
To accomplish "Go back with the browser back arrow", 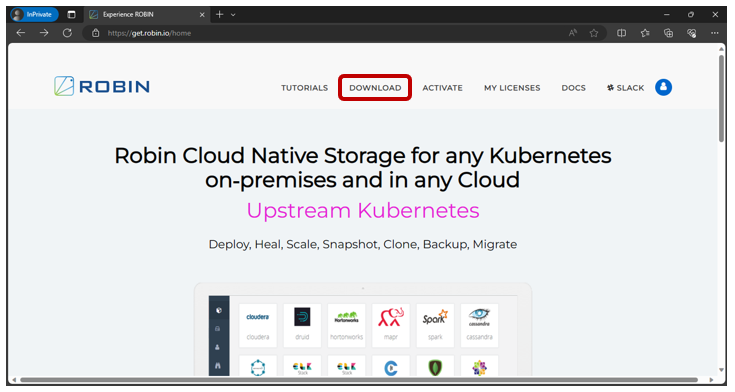I will 21,33.
